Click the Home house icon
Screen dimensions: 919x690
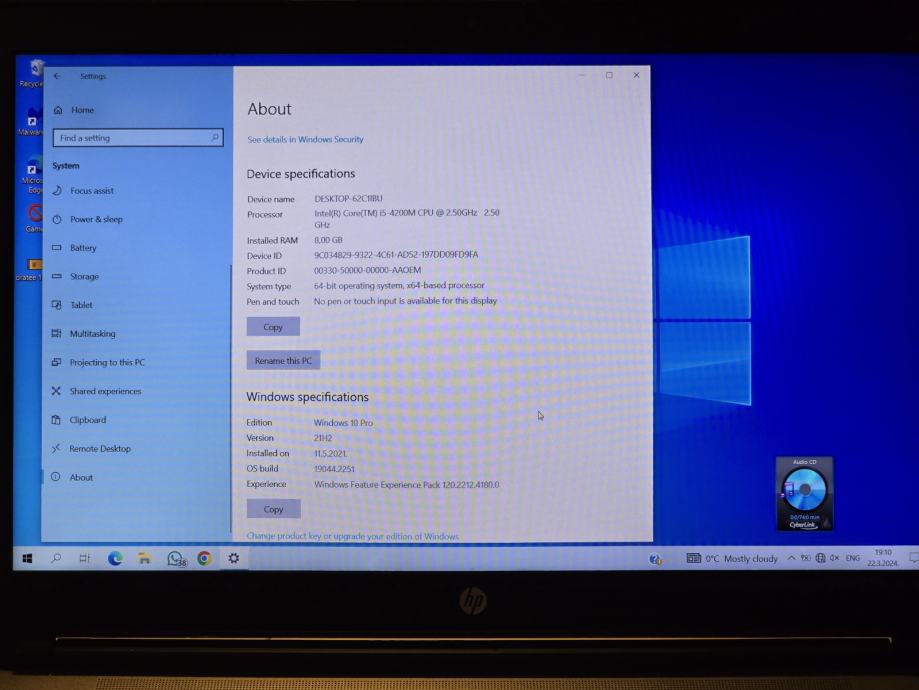tap(58, 110)
